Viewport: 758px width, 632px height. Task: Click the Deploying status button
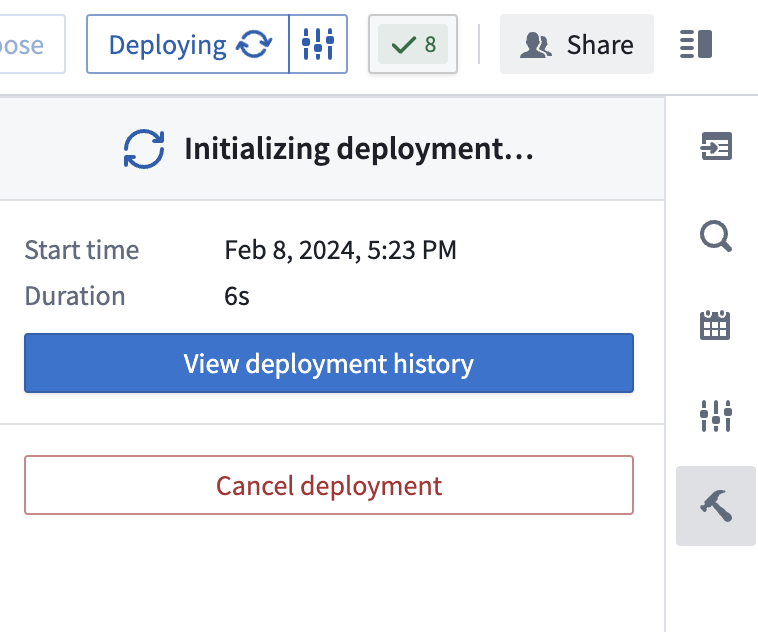coord(188,44)
